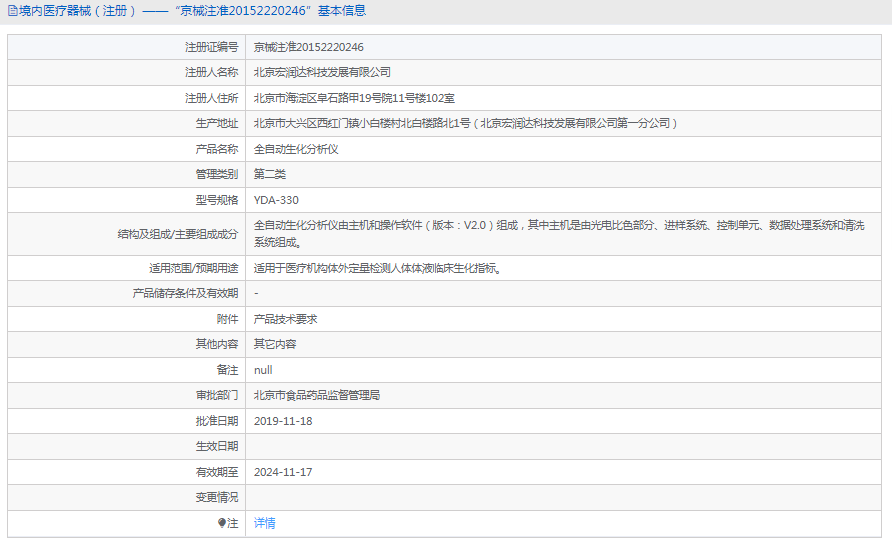Click the value 北京宏润达科技发展有限公司
Viewport: 892px width, 544px height.
pos(322,72)
